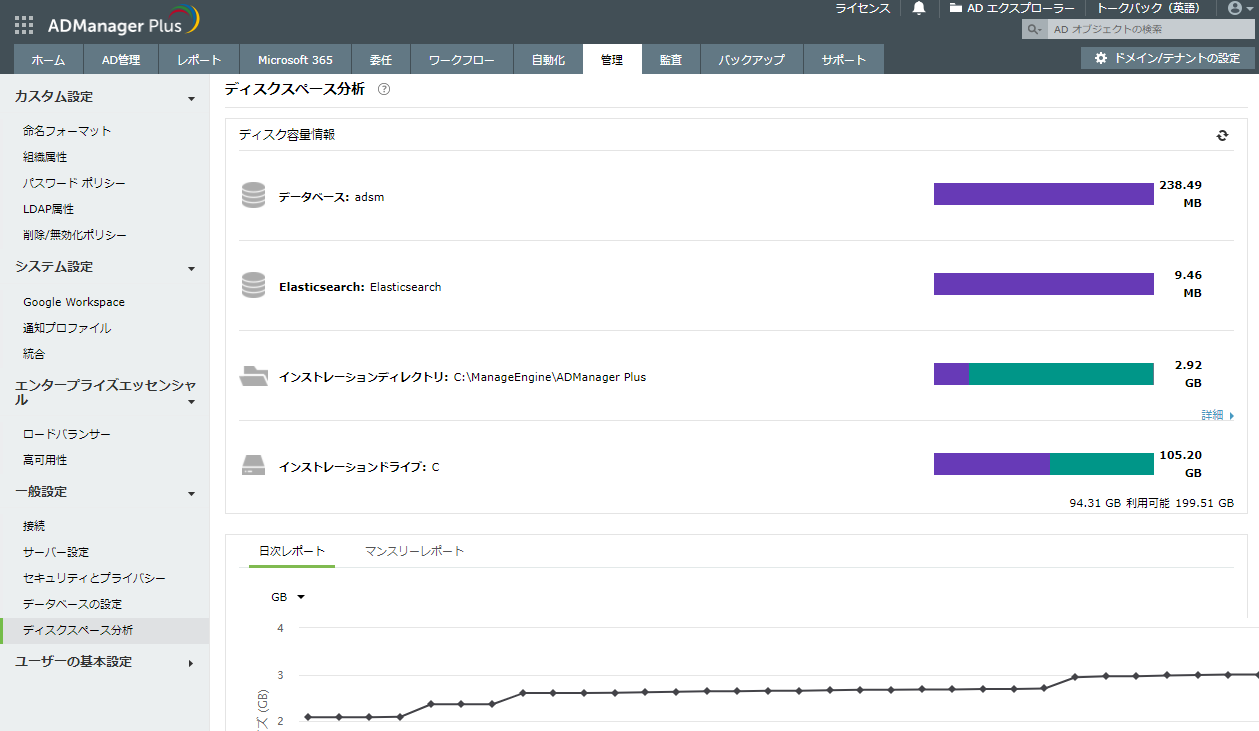1259x731 pixels.
Task: Open the レポート main tab
Action: tap(199, 60)
